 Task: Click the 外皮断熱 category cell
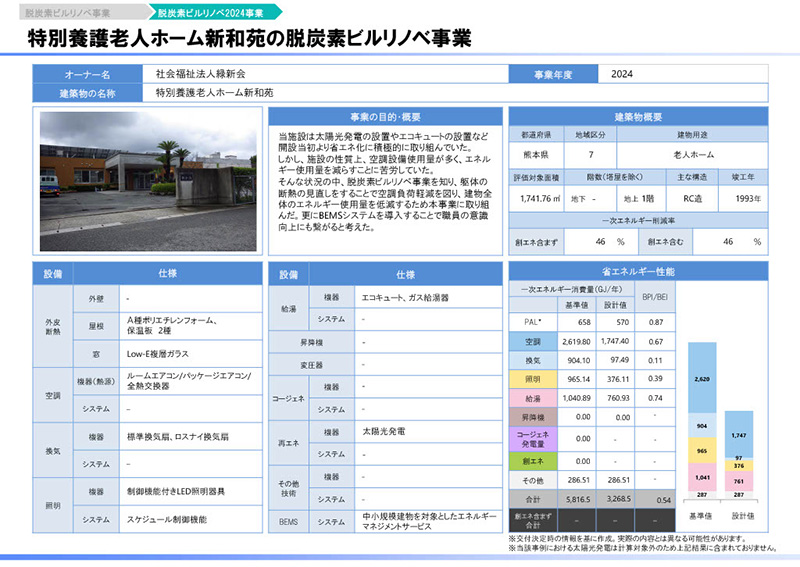(53, 327)
